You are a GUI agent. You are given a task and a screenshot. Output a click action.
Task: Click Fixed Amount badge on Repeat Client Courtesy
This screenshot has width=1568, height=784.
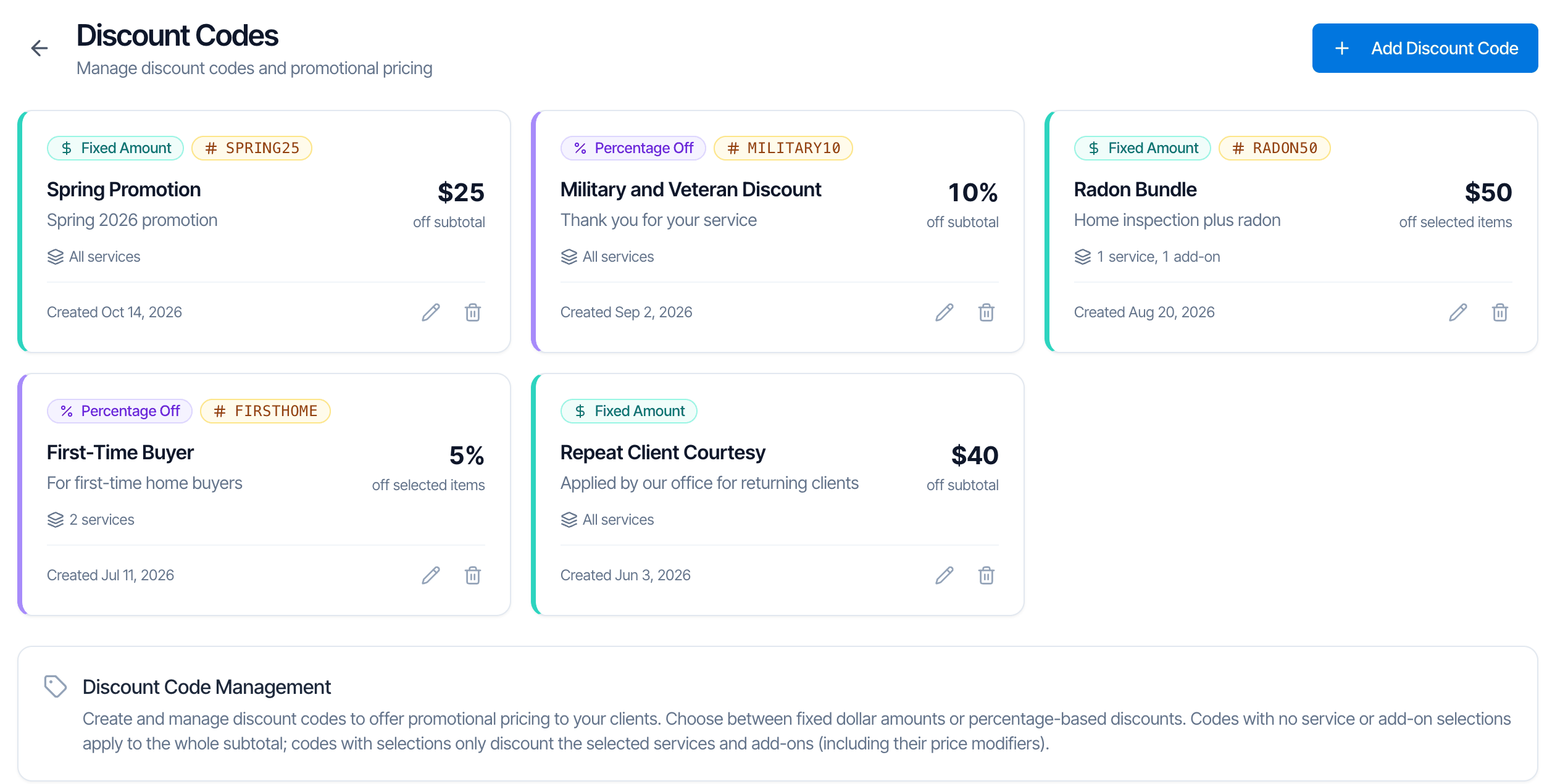tap(629, 411)
